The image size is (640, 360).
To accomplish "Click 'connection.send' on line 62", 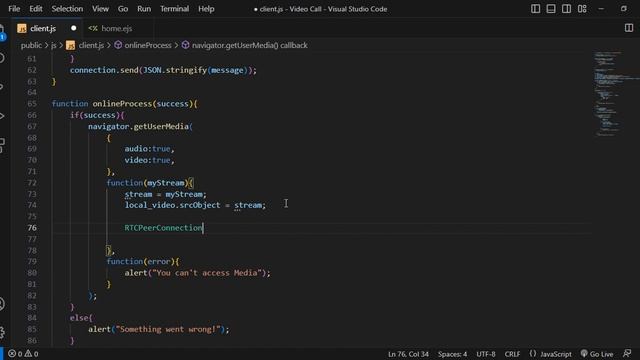I will 104,70.
